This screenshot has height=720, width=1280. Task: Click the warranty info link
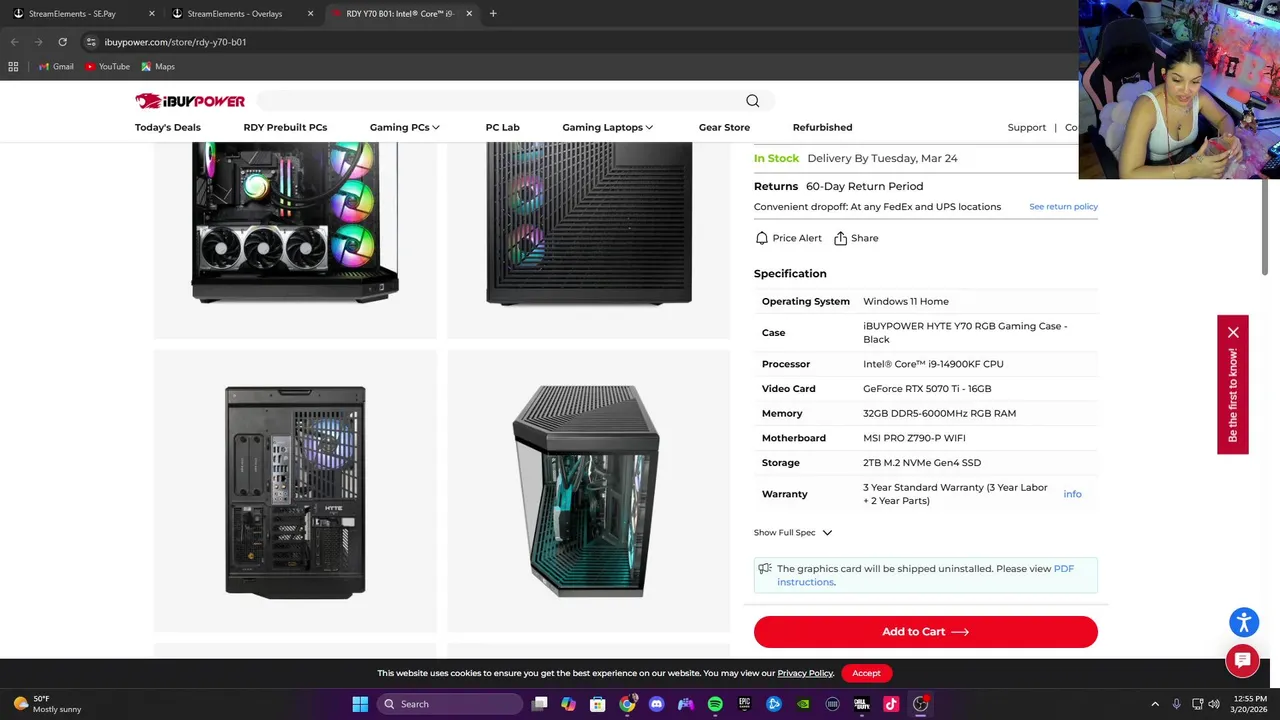(1072, 494)
